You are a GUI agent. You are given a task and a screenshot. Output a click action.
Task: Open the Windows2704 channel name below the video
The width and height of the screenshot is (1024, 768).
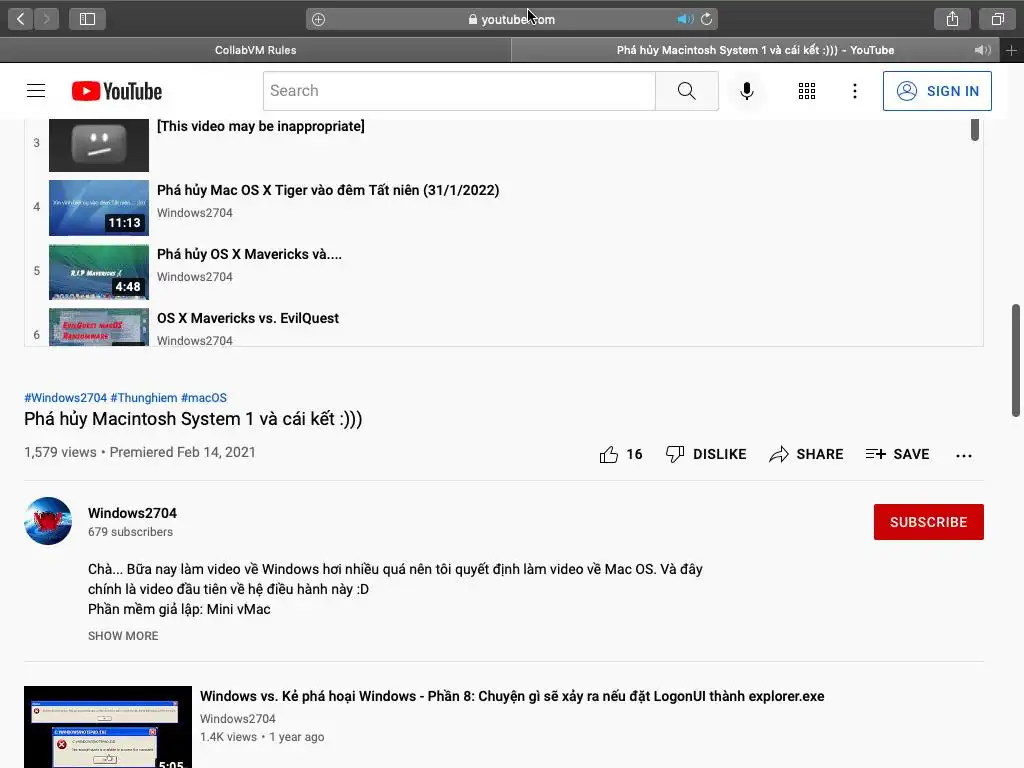pyautogui.click(x=133, y=513)
